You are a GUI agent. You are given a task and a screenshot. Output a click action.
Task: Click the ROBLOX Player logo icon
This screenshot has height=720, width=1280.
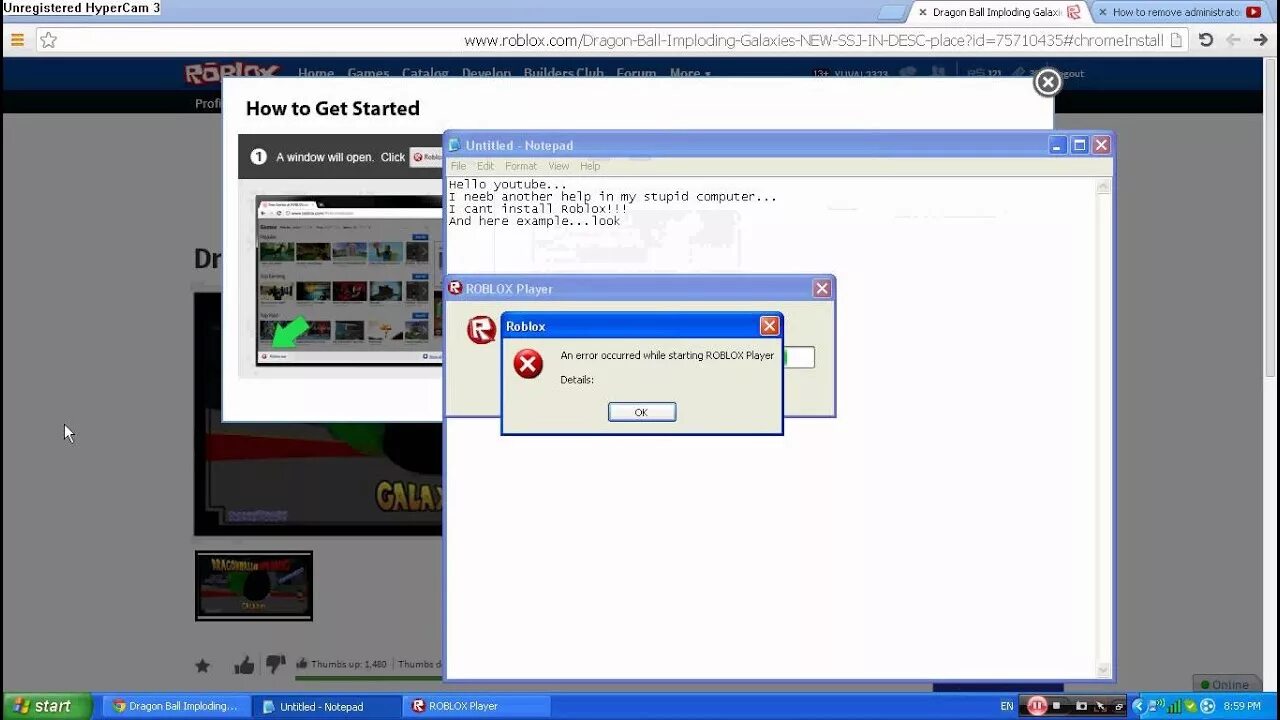point(481,329)
